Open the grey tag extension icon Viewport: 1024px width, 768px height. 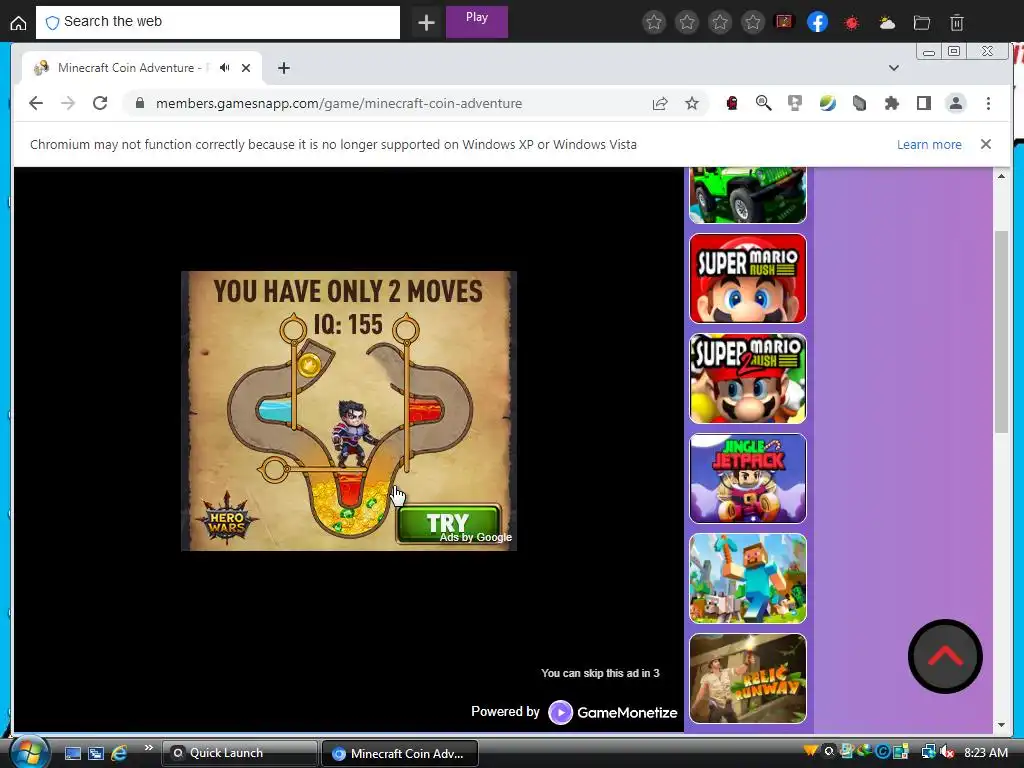point(859,103)
